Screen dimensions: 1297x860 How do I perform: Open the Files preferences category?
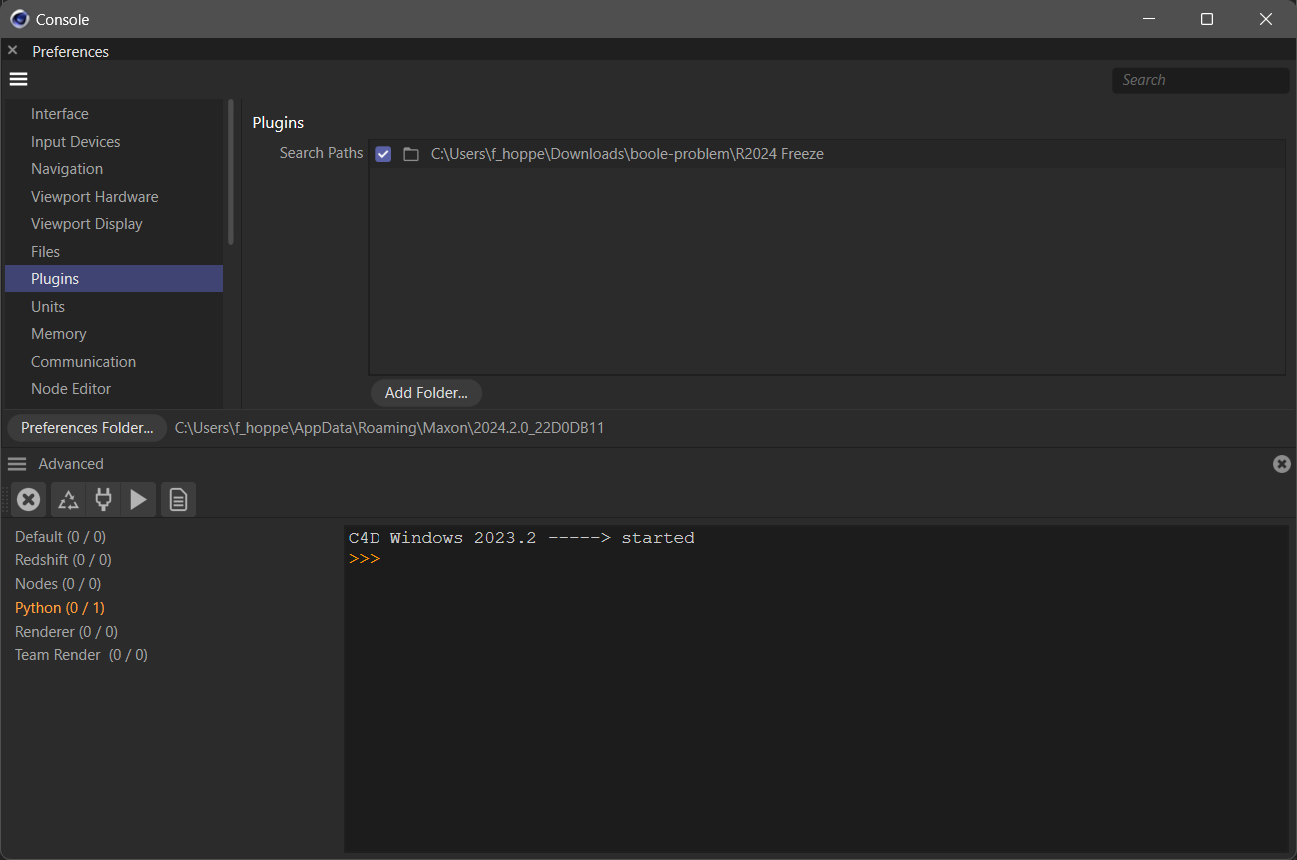(x=114, y=252)
